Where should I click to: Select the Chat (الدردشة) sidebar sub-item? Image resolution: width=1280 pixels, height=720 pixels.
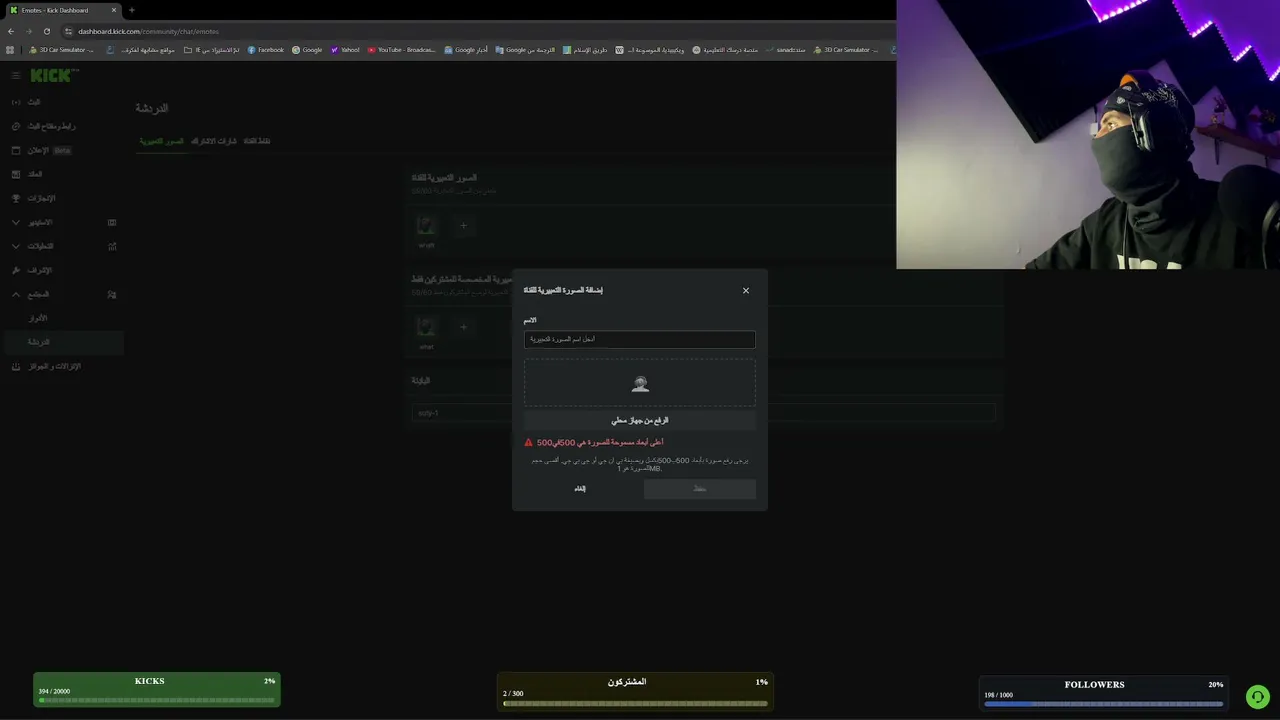[x=62, y=342]
